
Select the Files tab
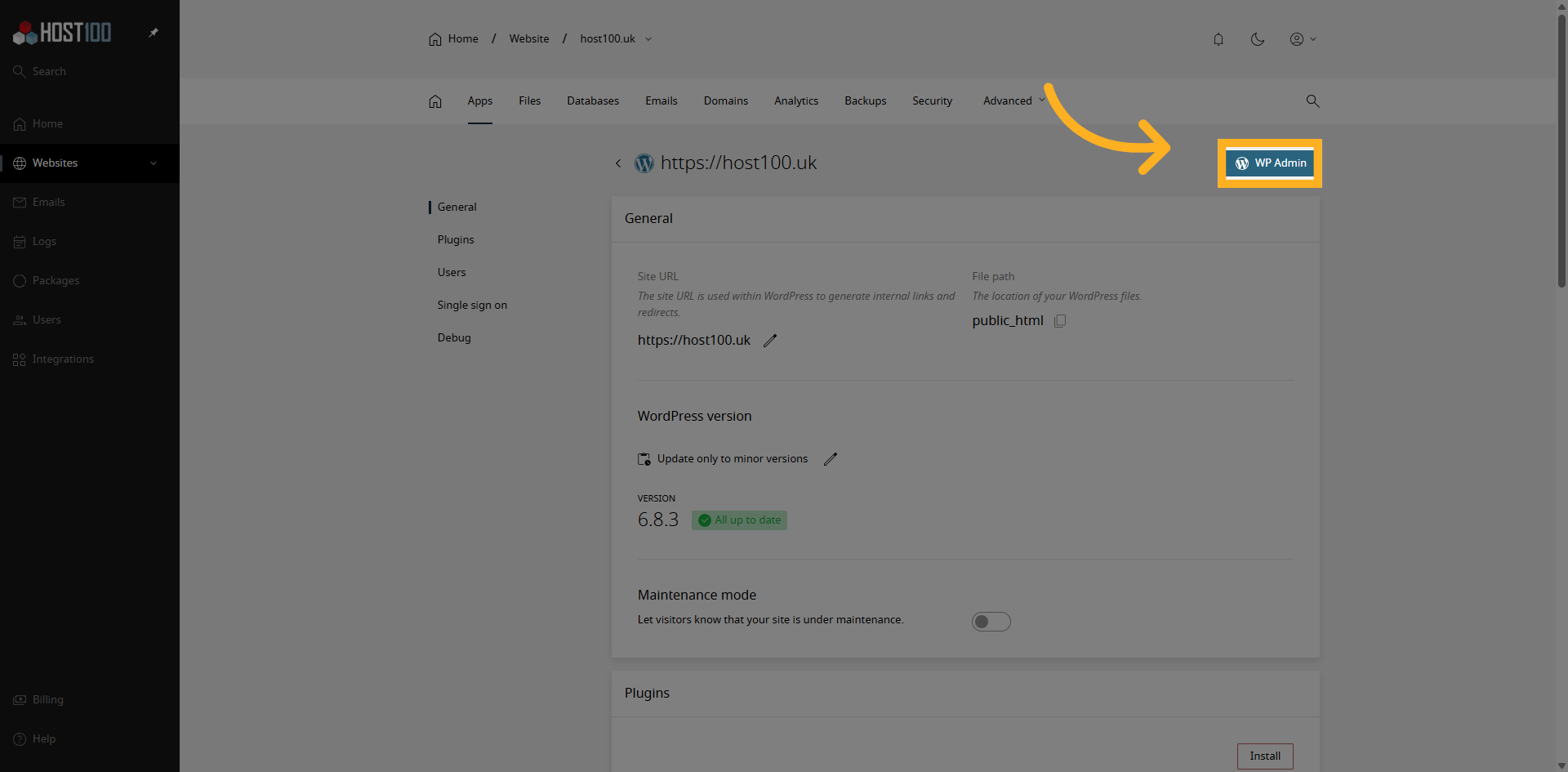click(530, 100)
